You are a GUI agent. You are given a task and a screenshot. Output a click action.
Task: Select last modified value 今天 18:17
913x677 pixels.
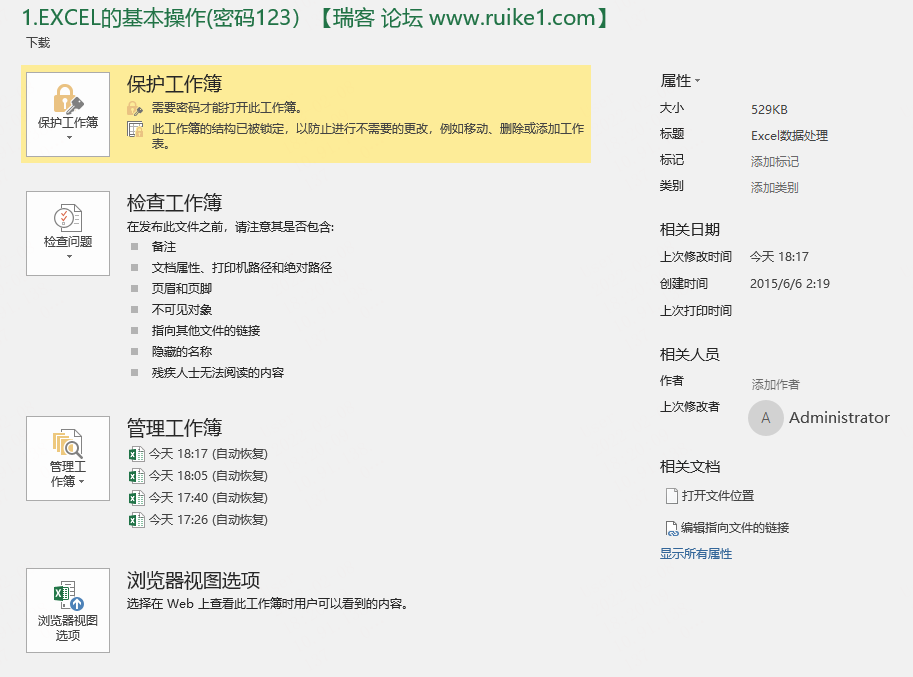tap(779, 257)
